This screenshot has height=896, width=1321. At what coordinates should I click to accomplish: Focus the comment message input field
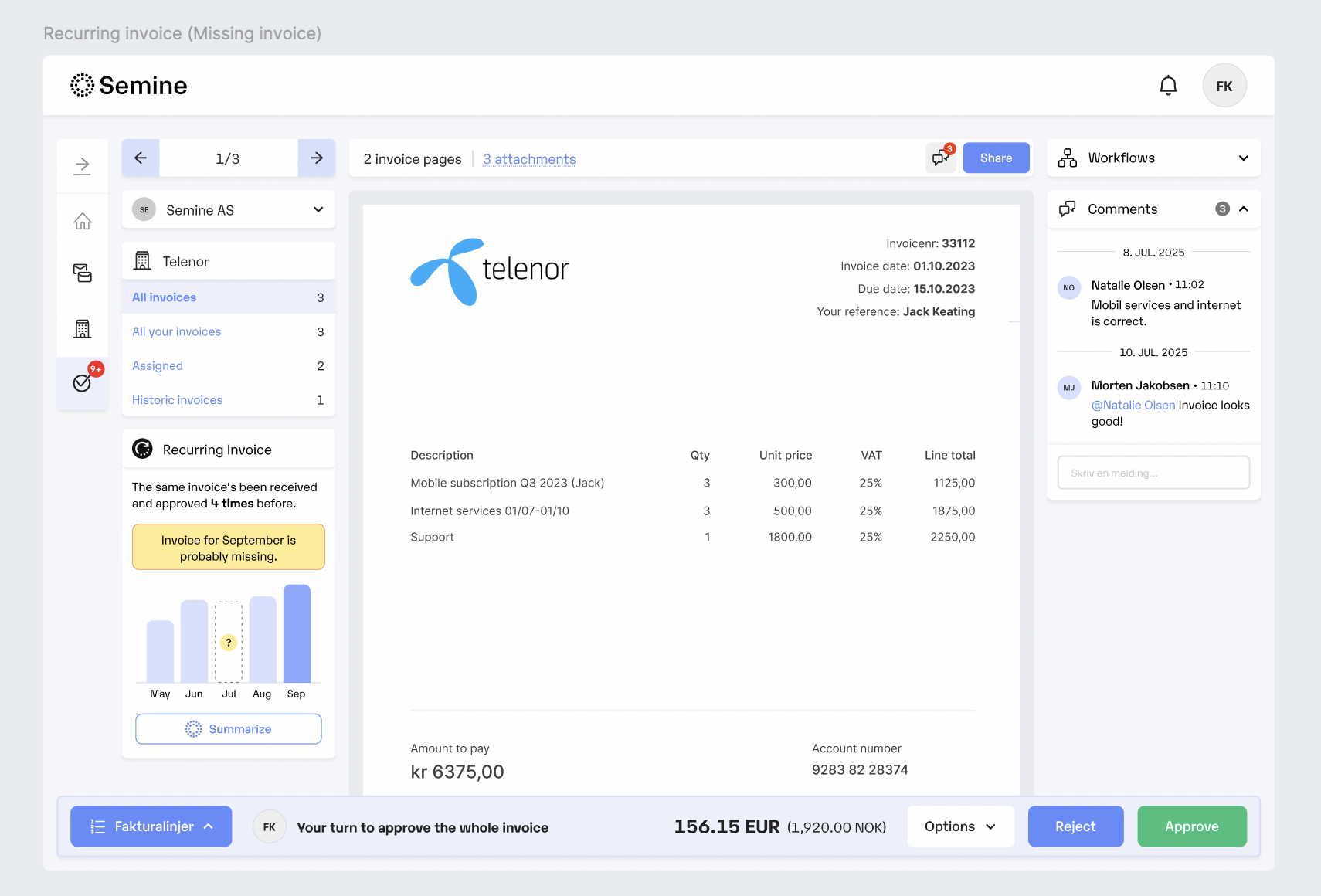click(1153, 473)
